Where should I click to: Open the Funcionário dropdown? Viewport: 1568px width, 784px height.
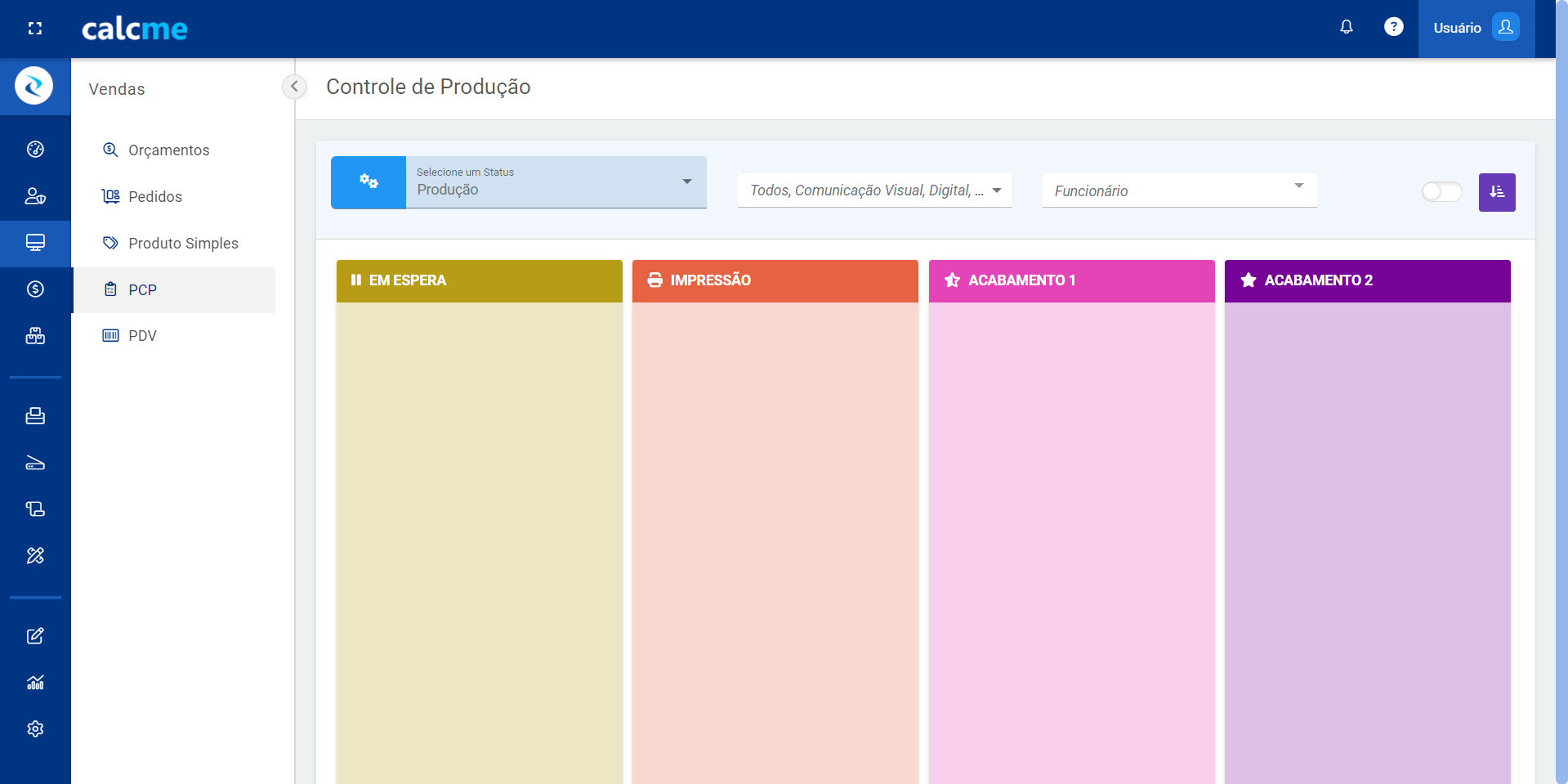[x=1178, y=190]
